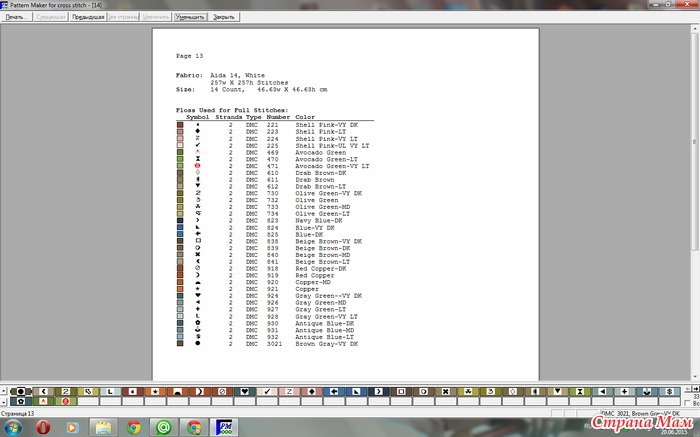Viewport: 700px width, 437px height.
Task: Click the Предыдущая previous page button
Action: pos(88,17)
